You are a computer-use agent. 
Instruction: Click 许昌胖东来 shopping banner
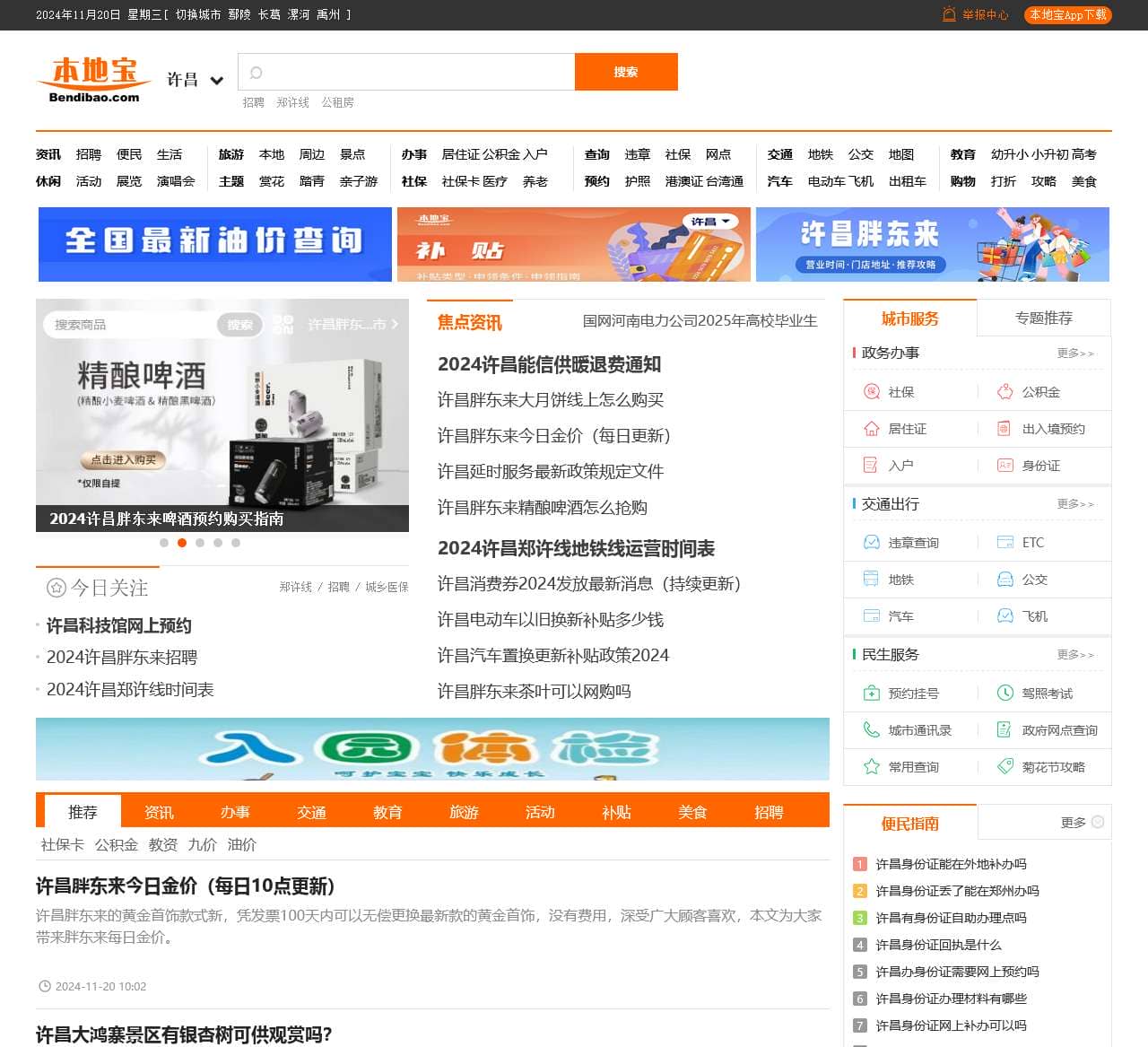pyautogui.click(x=933, y=244)
